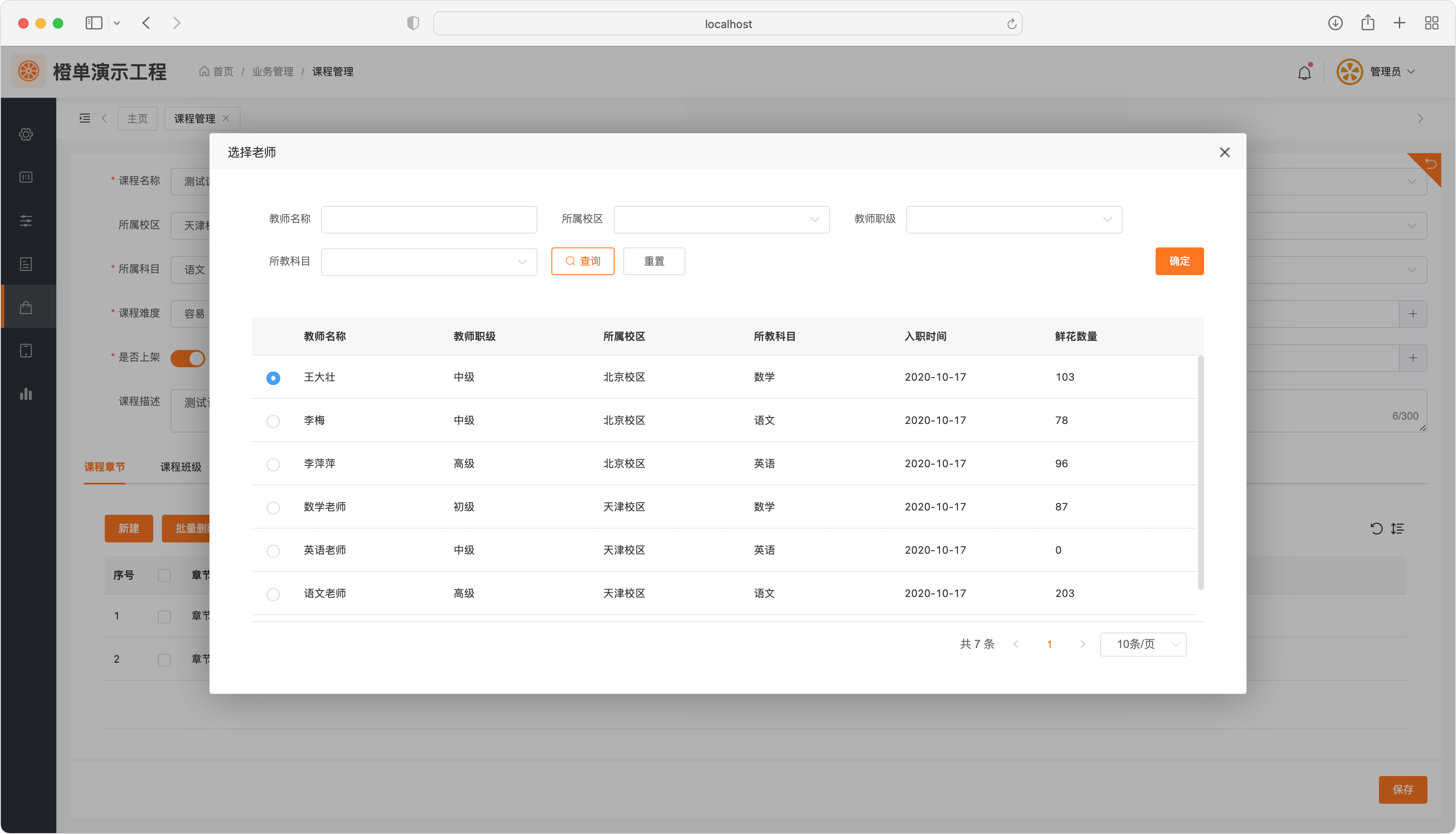Click the 查询 search button
This screenshot has width=1456, height=834.
tap(582, 261)
